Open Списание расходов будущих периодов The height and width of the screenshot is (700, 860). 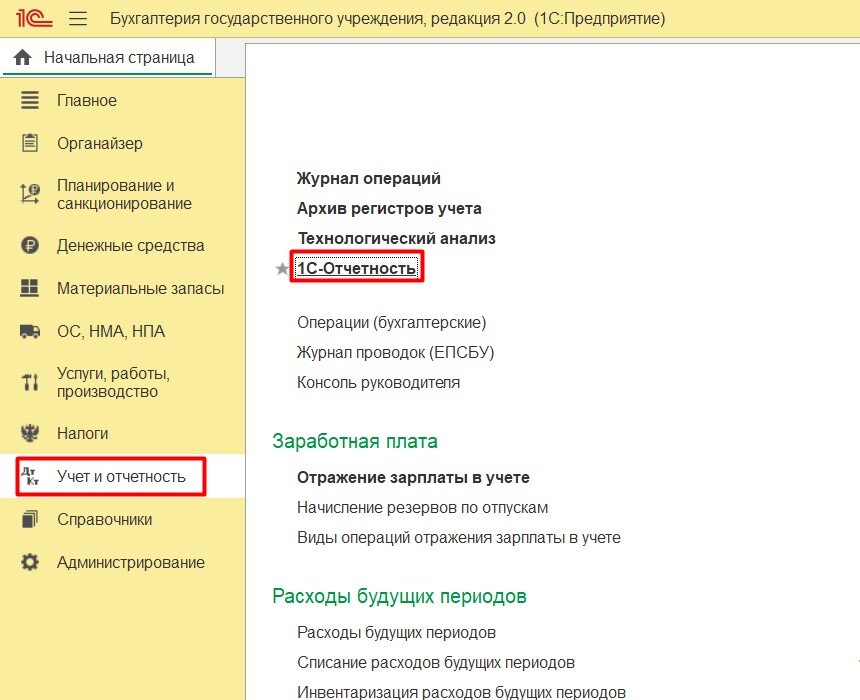click(435, 663)
